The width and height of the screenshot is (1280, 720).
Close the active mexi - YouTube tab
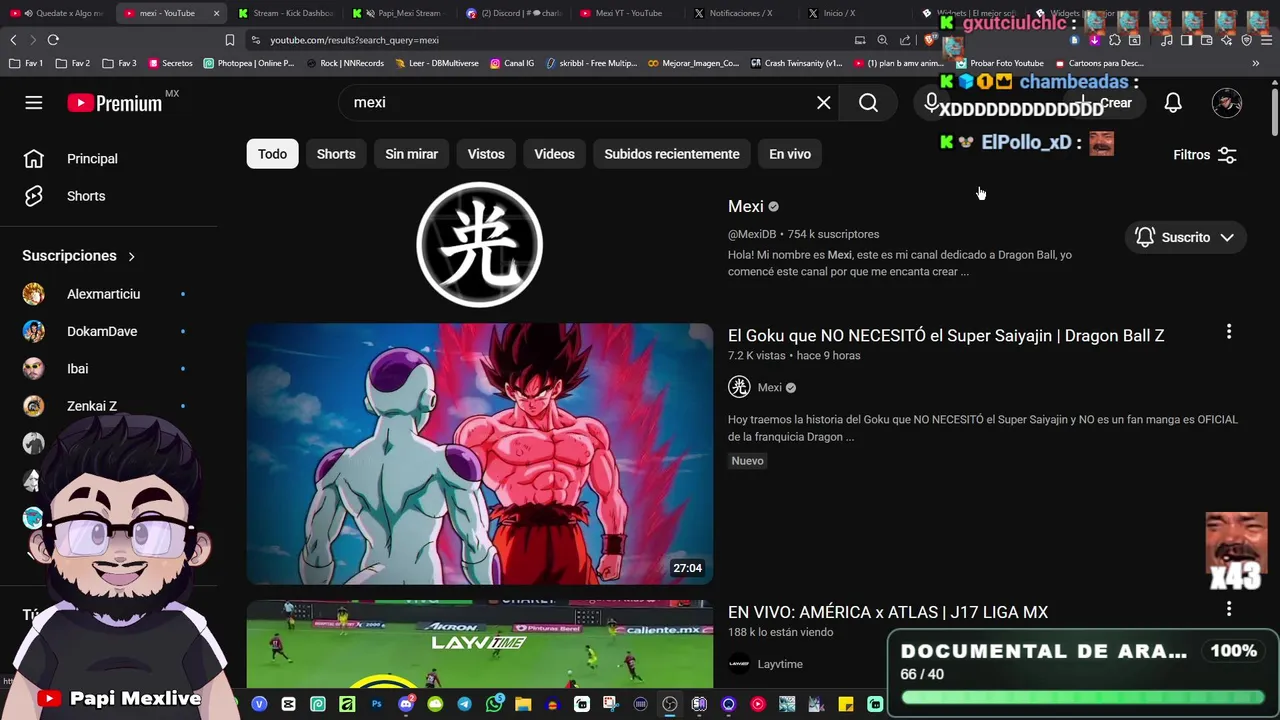216,13
